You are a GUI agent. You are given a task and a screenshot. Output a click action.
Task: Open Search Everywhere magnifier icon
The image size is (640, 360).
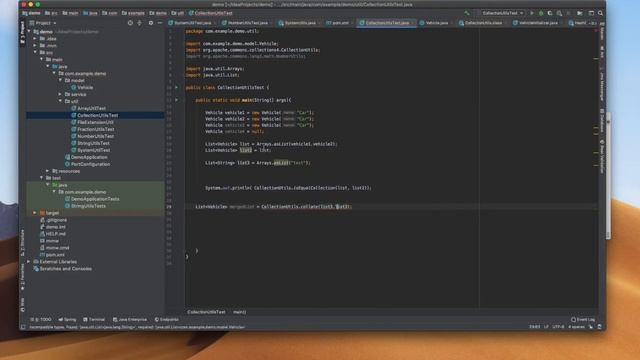click(x=600, y=13)
